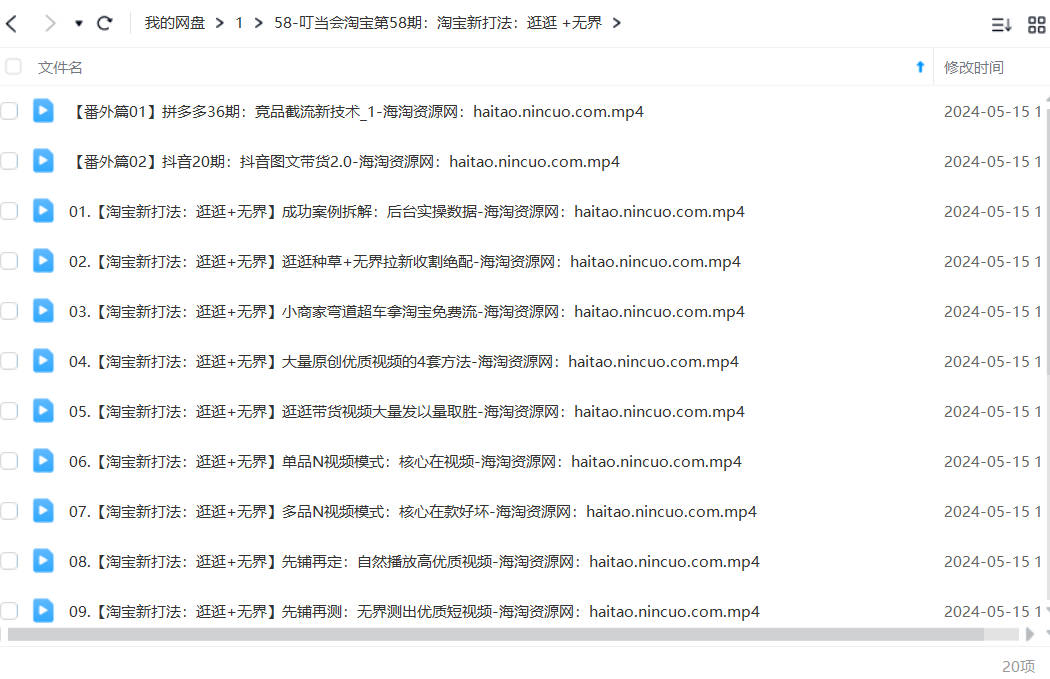1050x679 pixels.
Task: Click video icon of file 06
Action: click(44, 461)
